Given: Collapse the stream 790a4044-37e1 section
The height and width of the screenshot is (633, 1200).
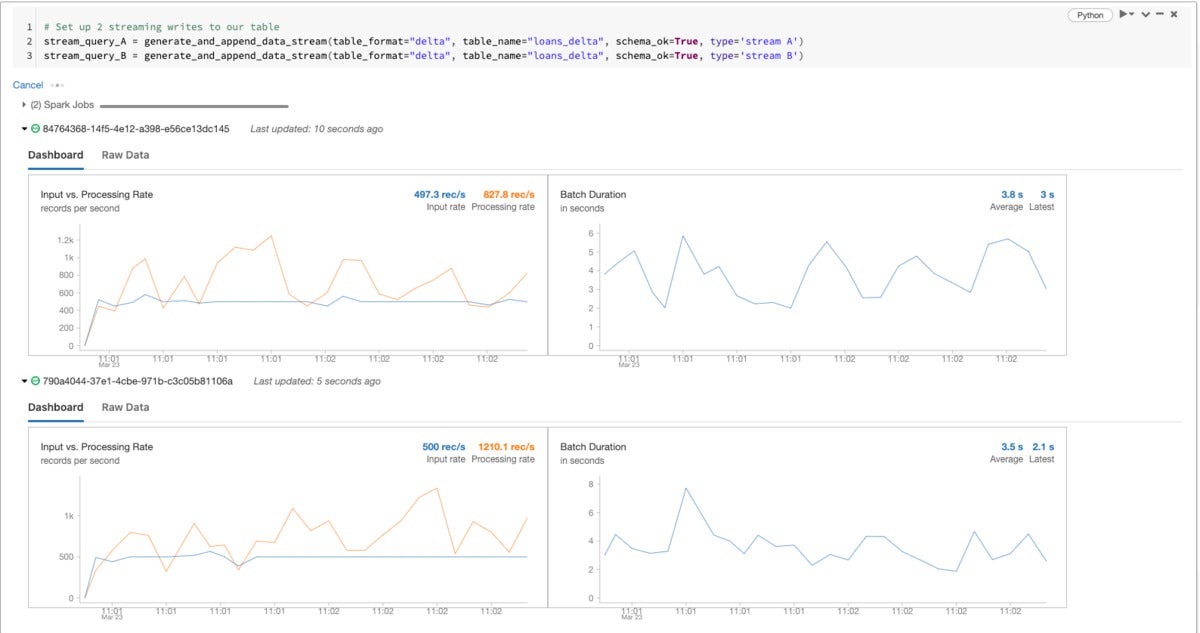Looking at the screenshot, I should (24, 381).
